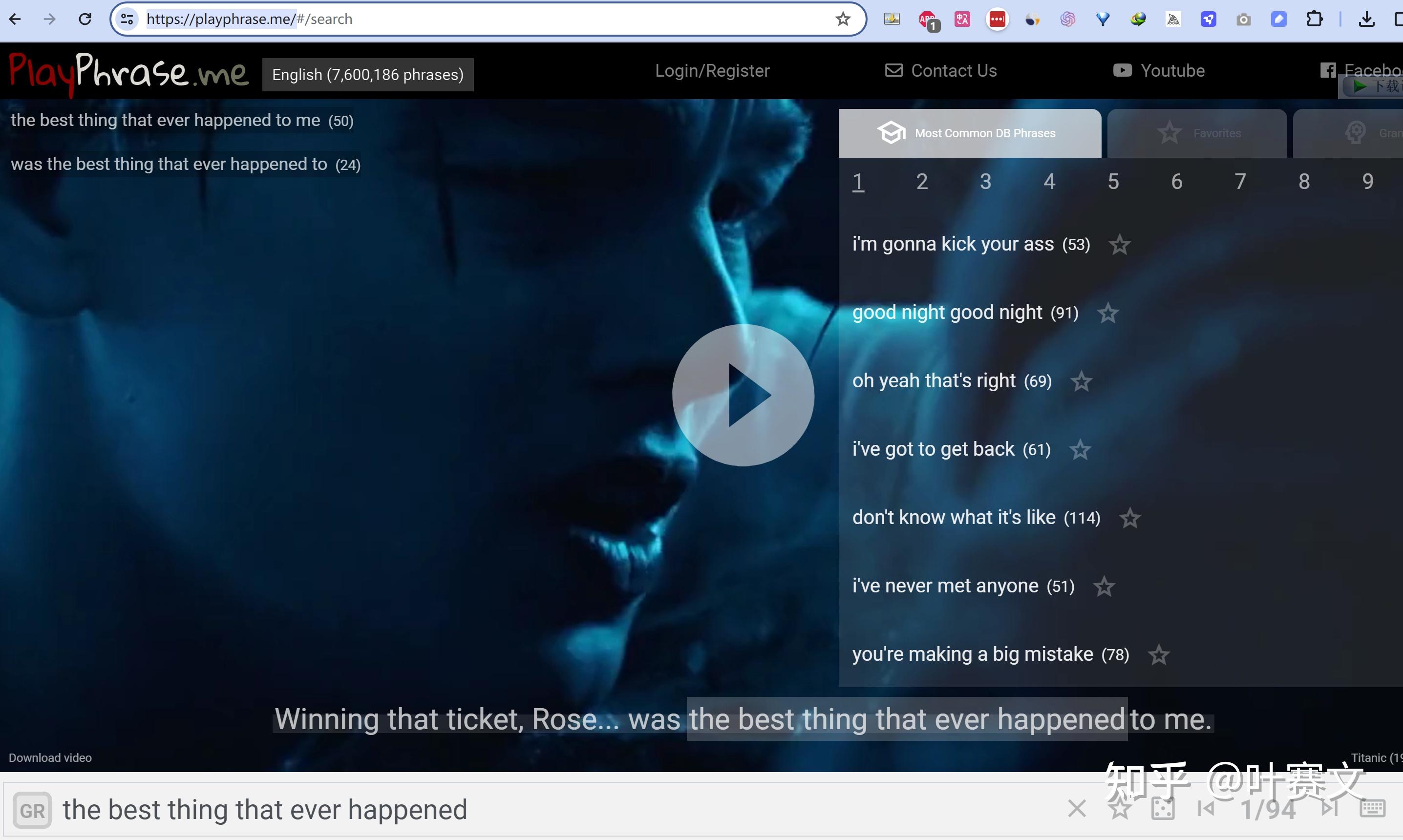Select phrase "don't know what it's like"
The height and width of the screenshot is (840, 1403).
[977, 518]
